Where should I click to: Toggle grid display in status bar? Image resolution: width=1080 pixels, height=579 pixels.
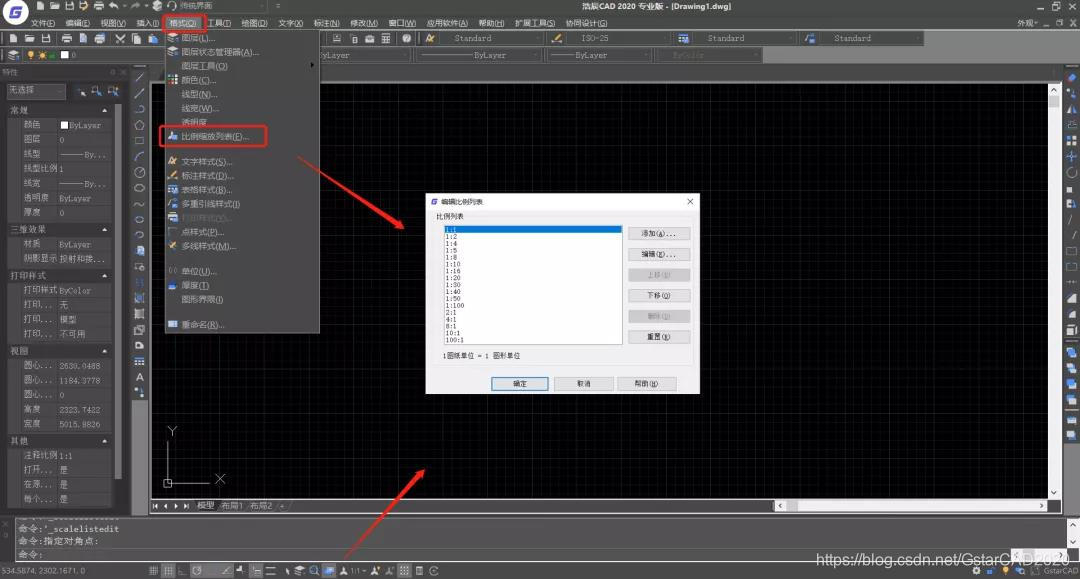(168, 571)
